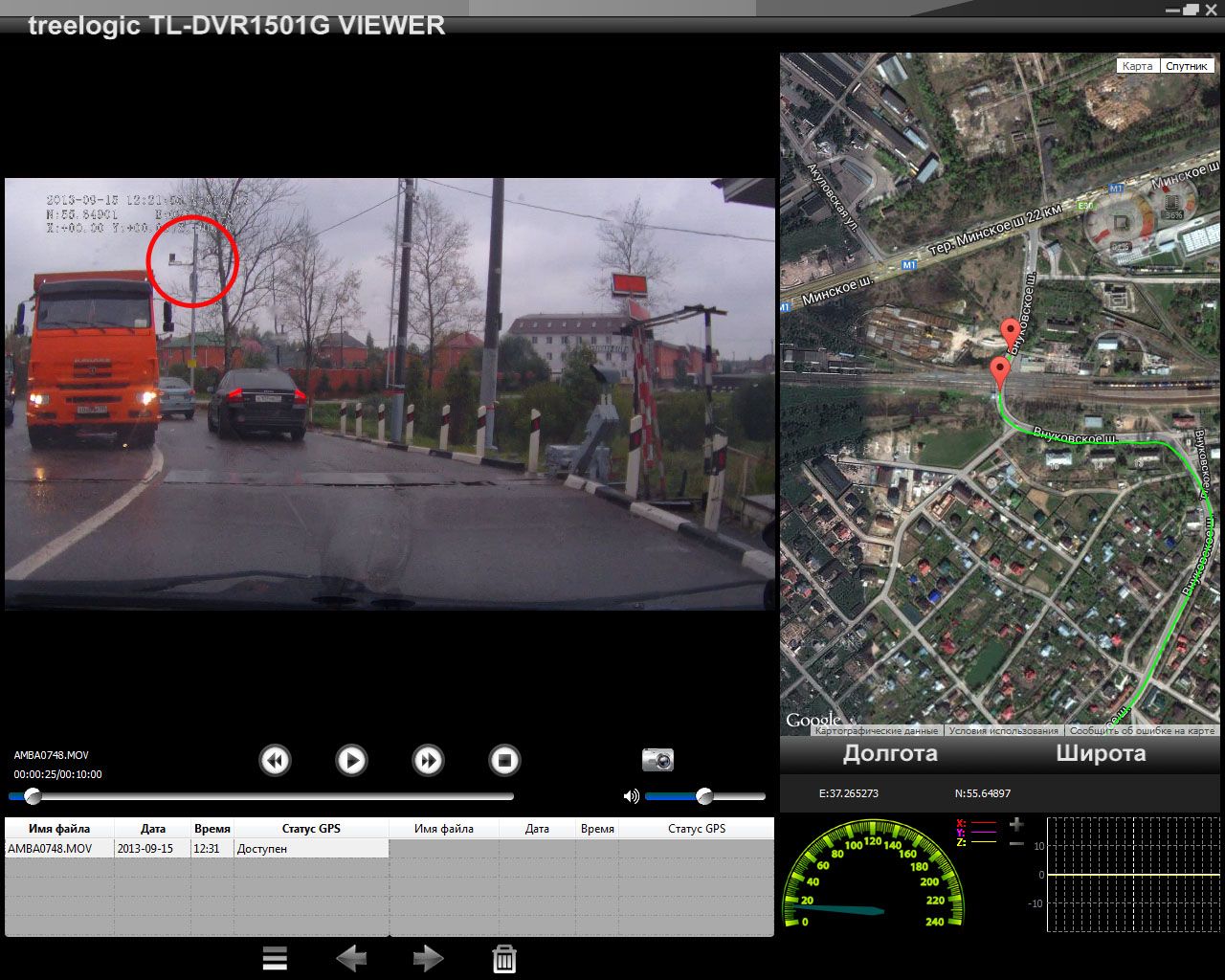Click the playback time 00:00:25/00:10:00

point(57,774)
